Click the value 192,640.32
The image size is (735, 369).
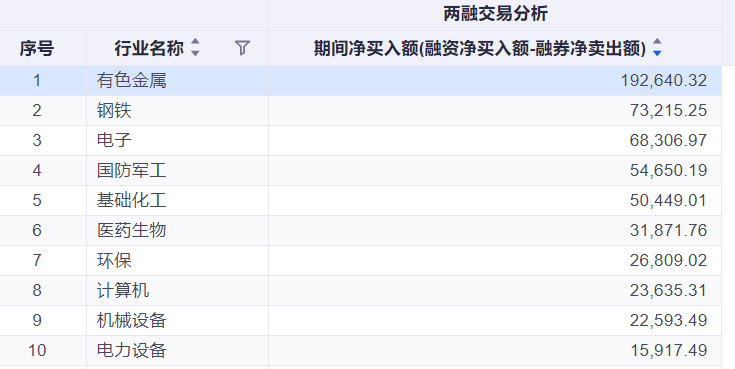[664, 81]
